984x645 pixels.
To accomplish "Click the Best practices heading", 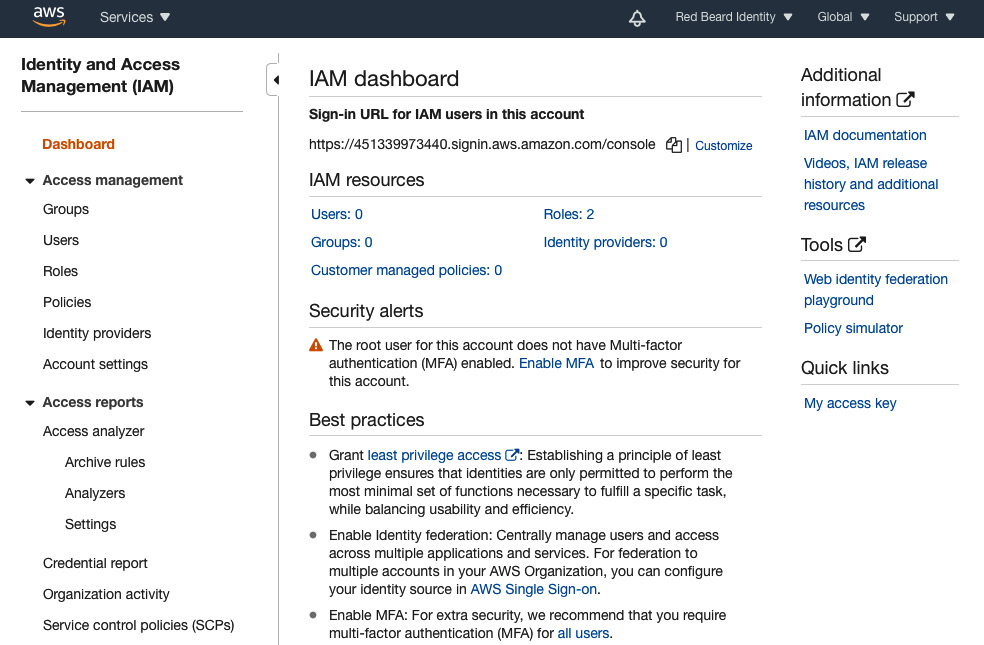I will click(366, 420).
